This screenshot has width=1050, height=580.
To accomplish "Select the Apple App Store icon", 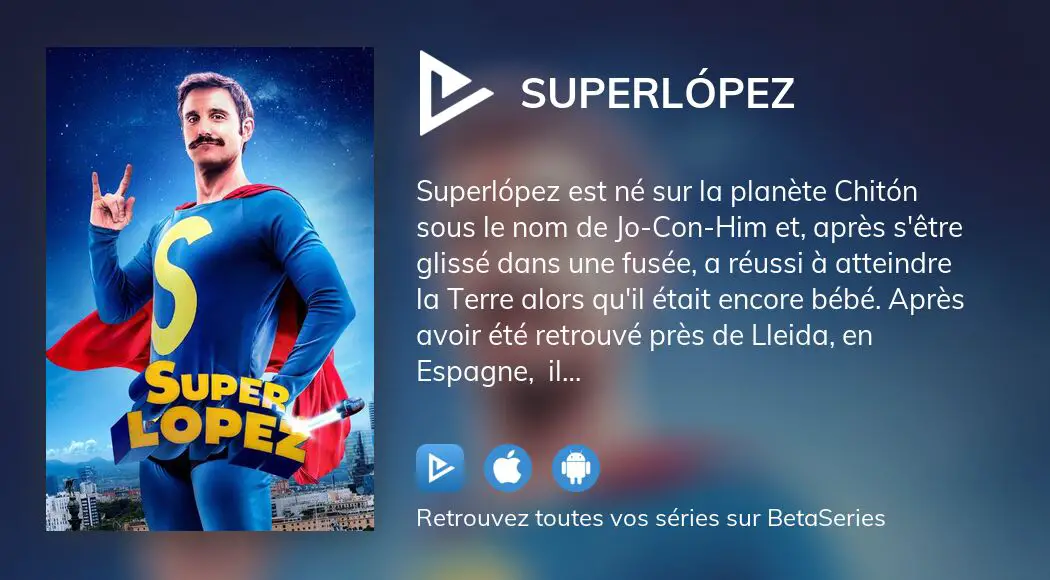I will (x=508, y=467).
